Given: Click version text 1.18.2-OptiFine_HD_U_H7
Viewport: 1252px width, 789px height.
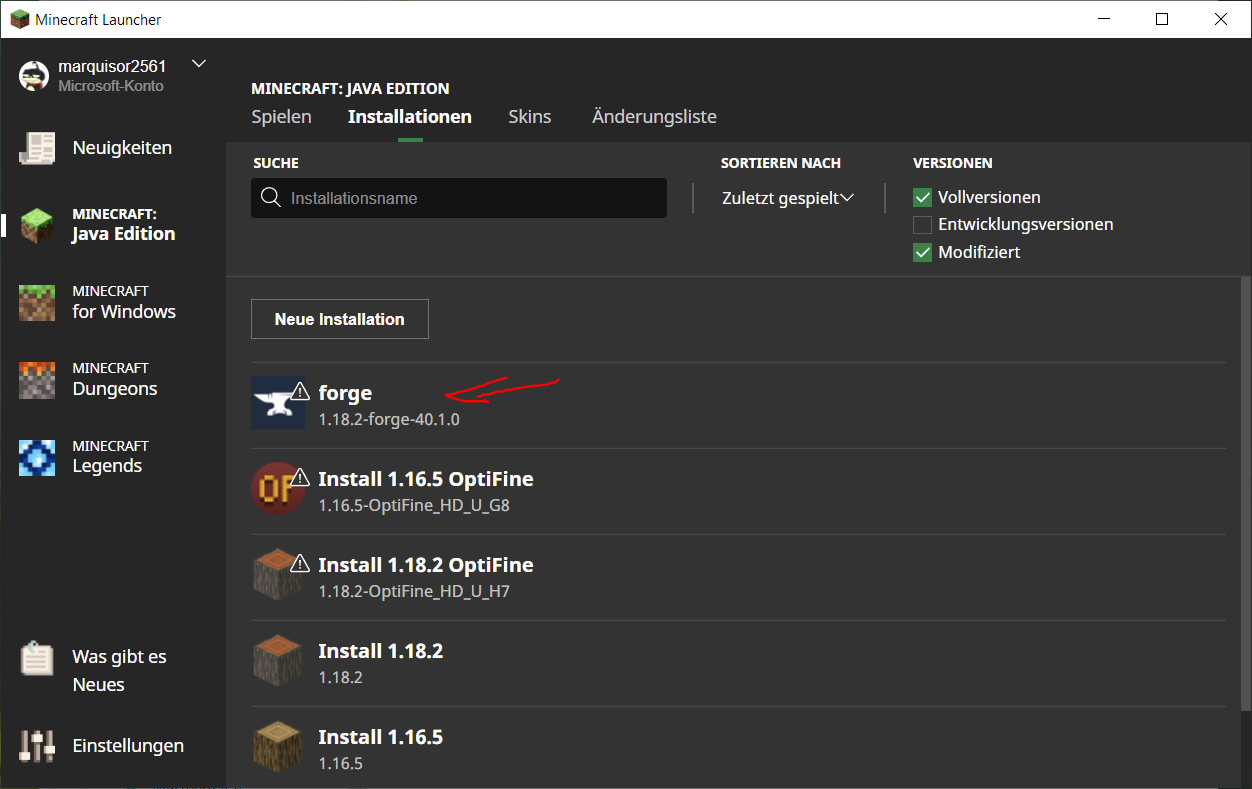Looking at the screenshot, I should [x=414, y=592].
